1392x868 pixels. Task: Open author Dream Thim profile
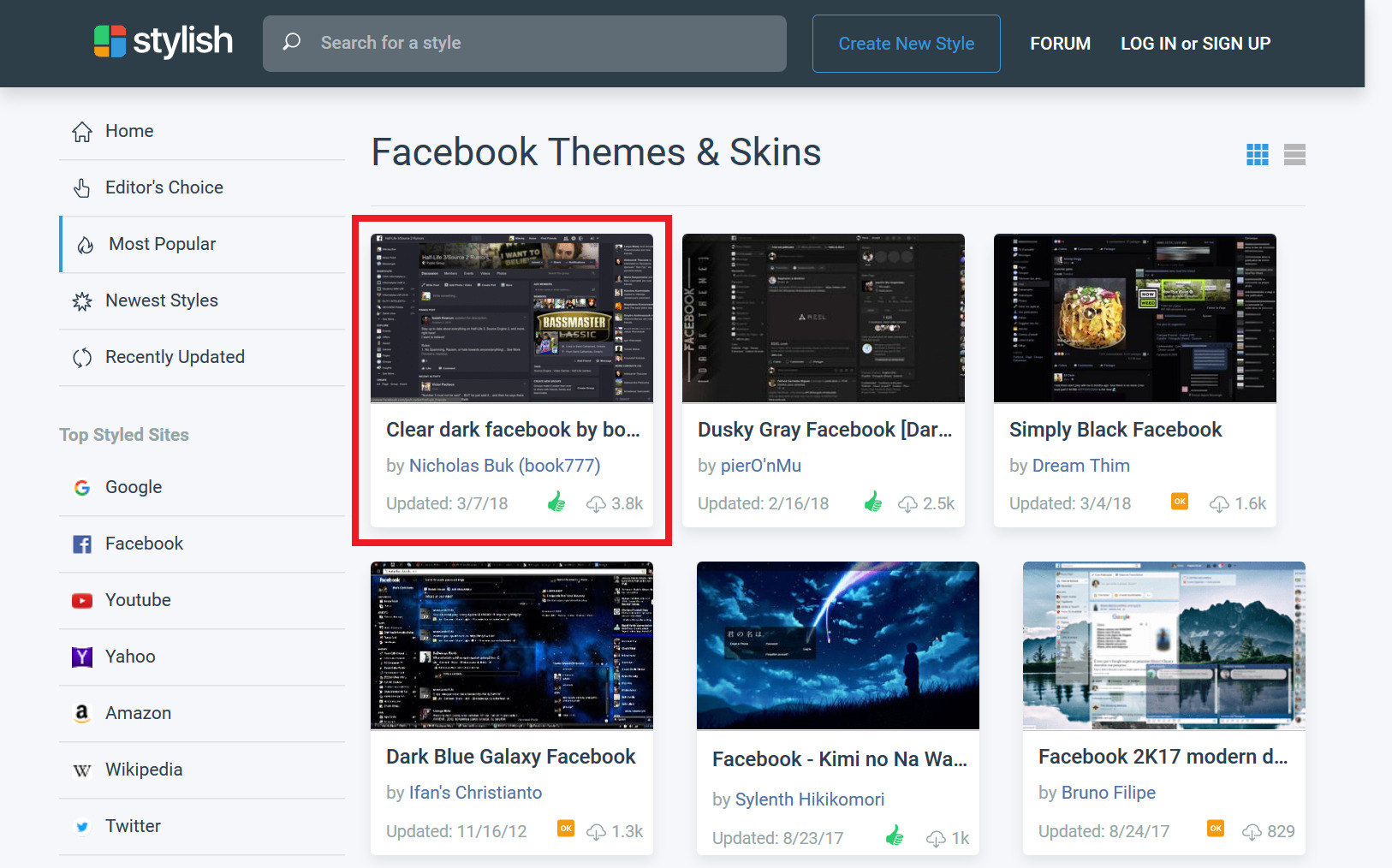(x=1081, y=466)
